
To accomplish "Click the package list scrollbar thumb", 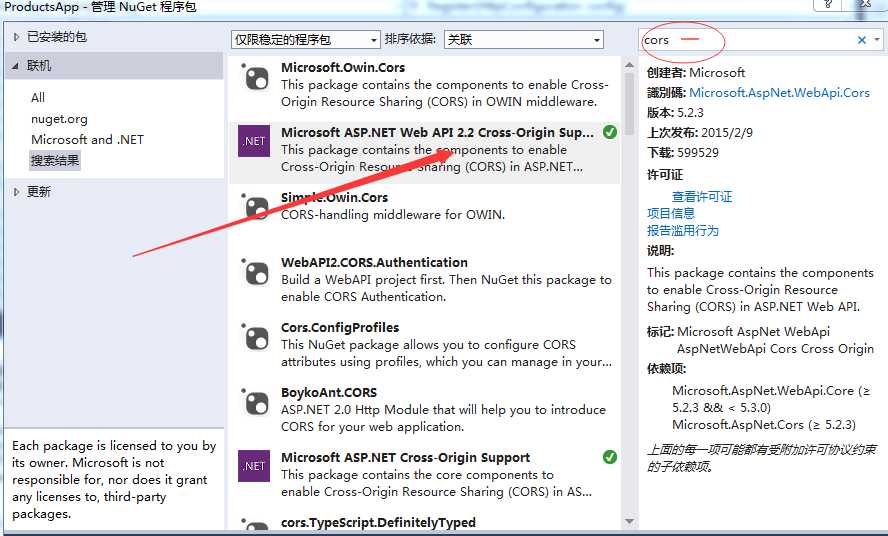I will (629, 102).
